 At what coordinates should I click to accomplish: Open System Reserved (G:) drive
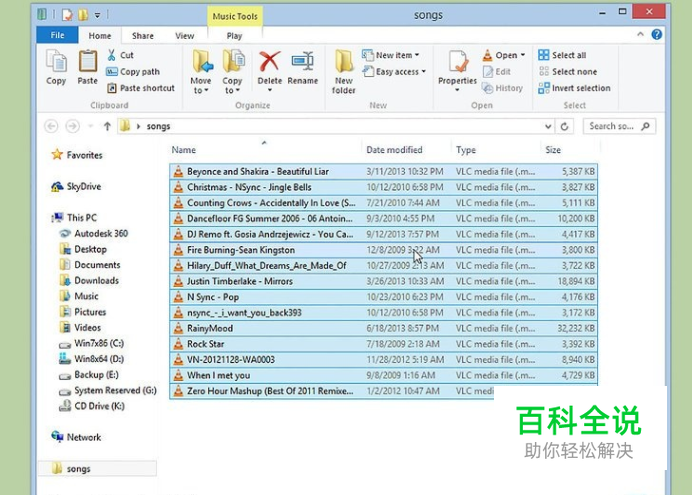click(108, 390)
